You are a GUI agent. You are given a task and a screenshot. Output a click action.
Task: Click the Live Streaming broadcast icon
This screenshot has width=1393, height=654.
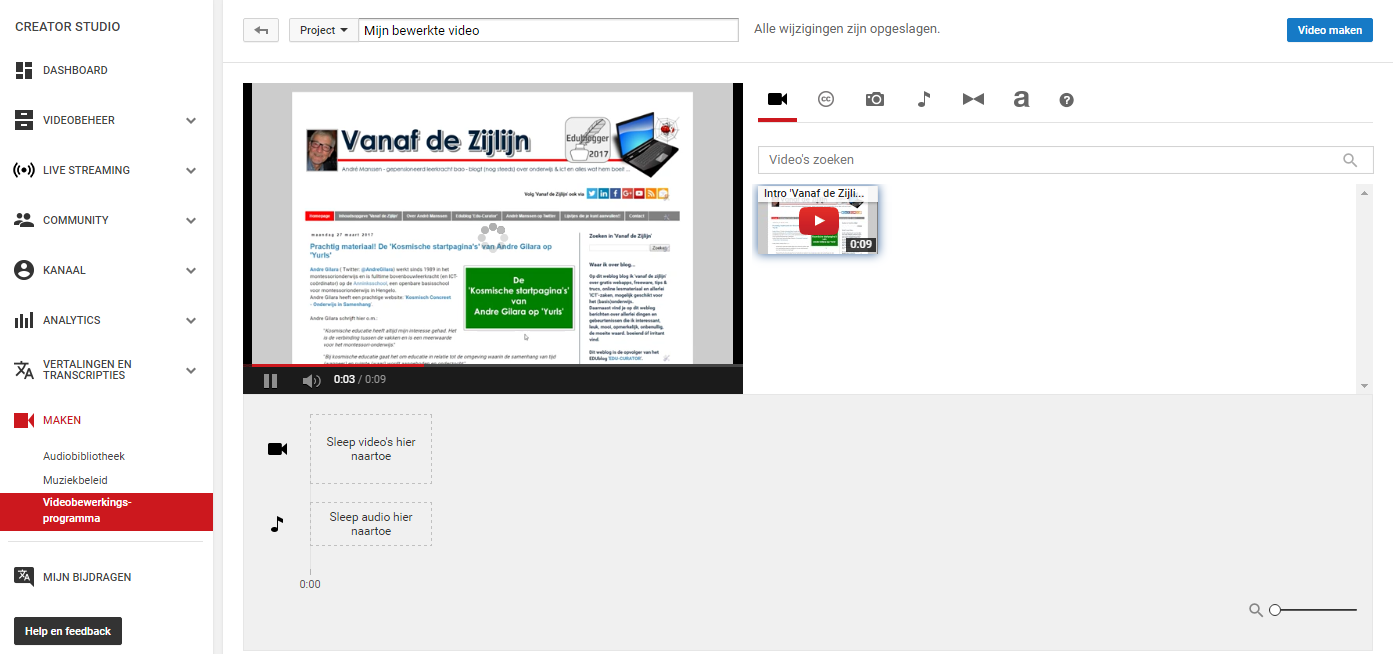coord(24,170)
